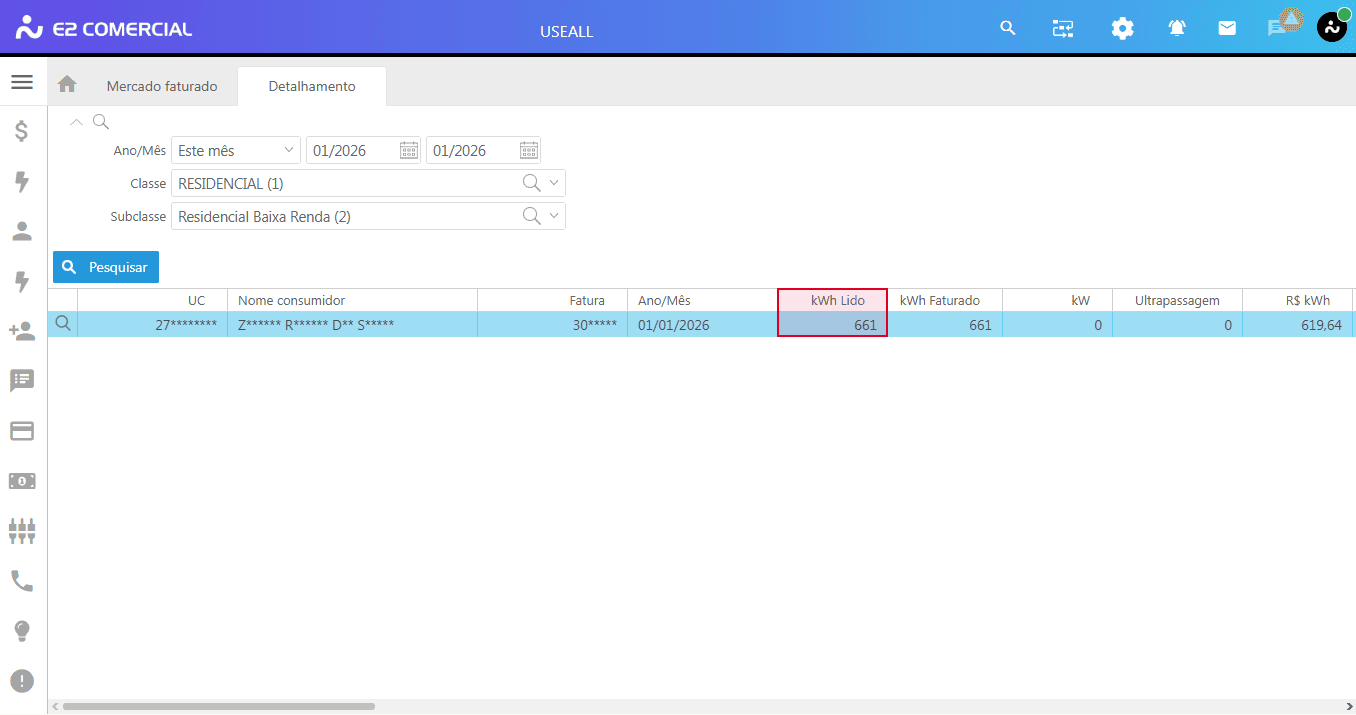Open the alarm bell notifications
This screenshot has width=1356, height=715.
[1177, 29]
